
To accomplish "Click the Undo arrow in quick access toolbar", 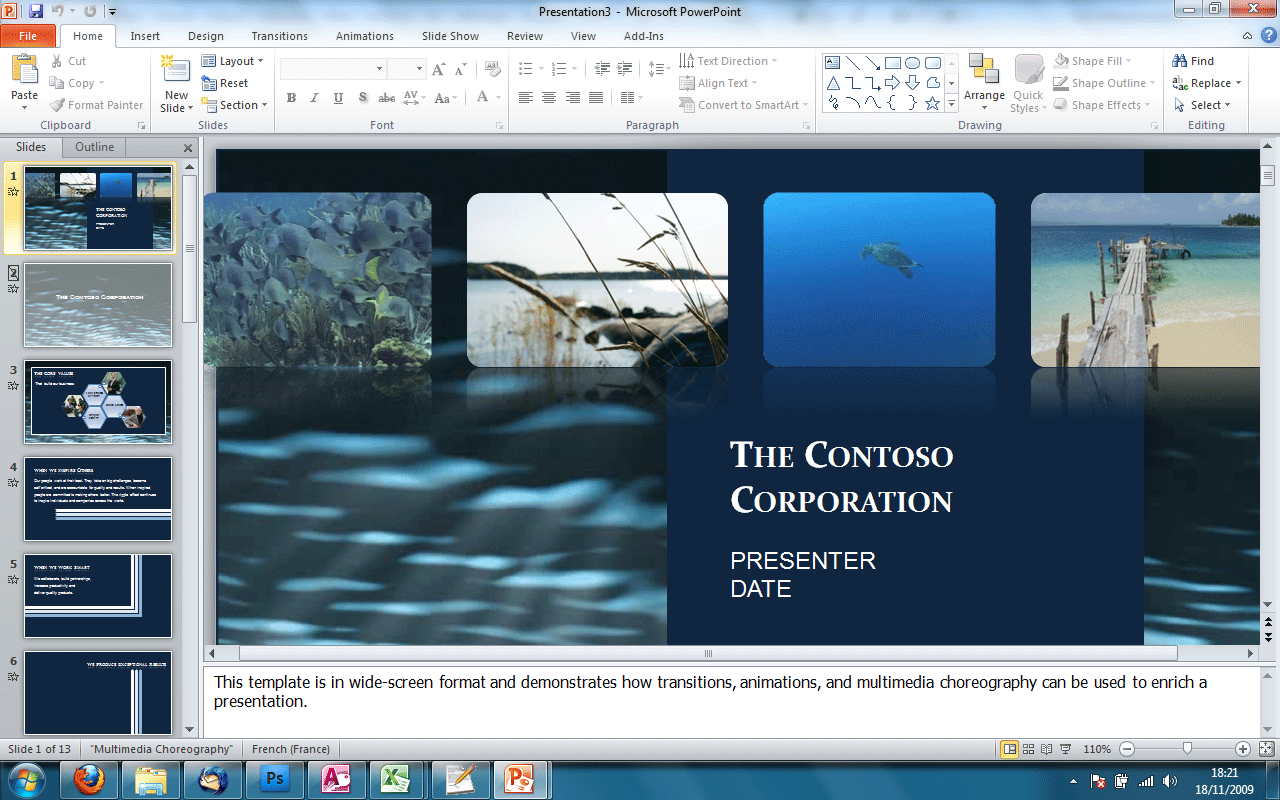I will point(58,11).
